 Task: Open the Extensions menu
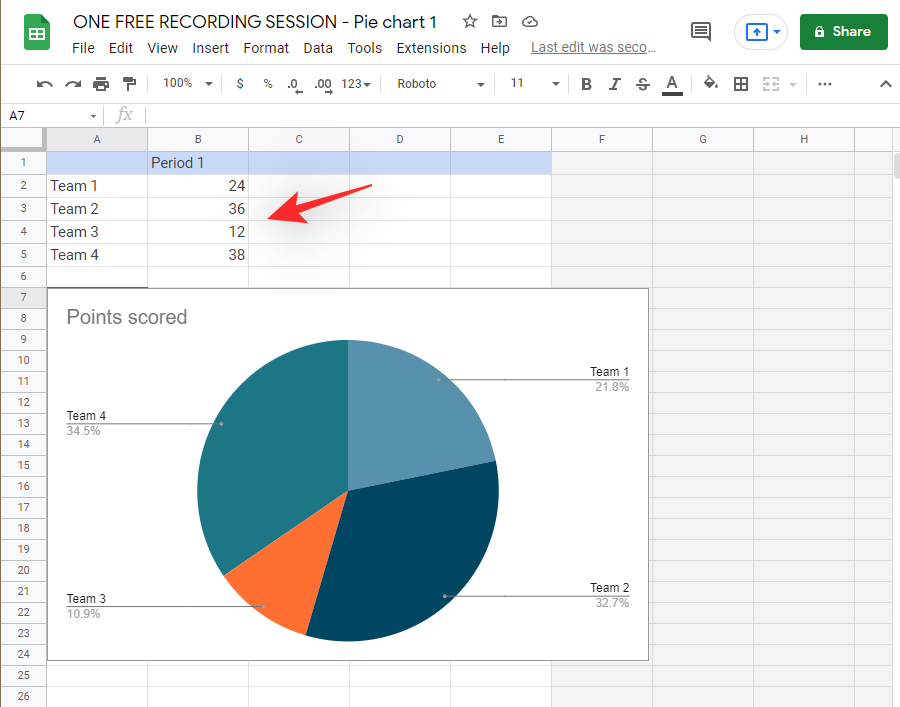[x=431, y=48]
